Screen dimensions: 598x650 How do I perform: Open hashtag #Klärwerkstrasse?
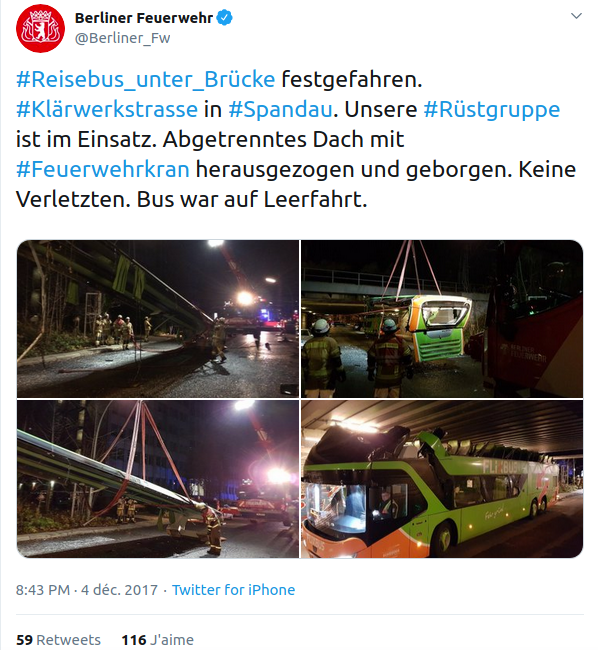tap(107, 109)
